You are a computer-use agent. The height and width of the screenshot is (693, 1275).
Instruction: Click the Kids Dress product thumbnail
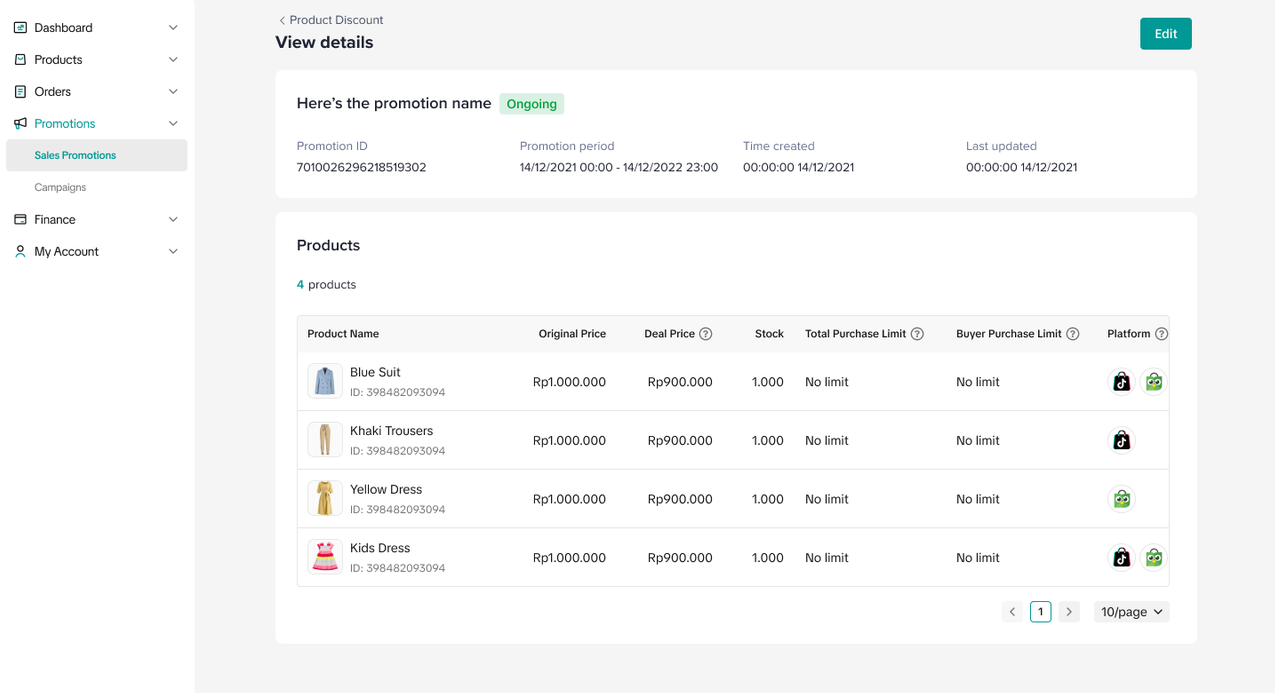tap(325, 558)
